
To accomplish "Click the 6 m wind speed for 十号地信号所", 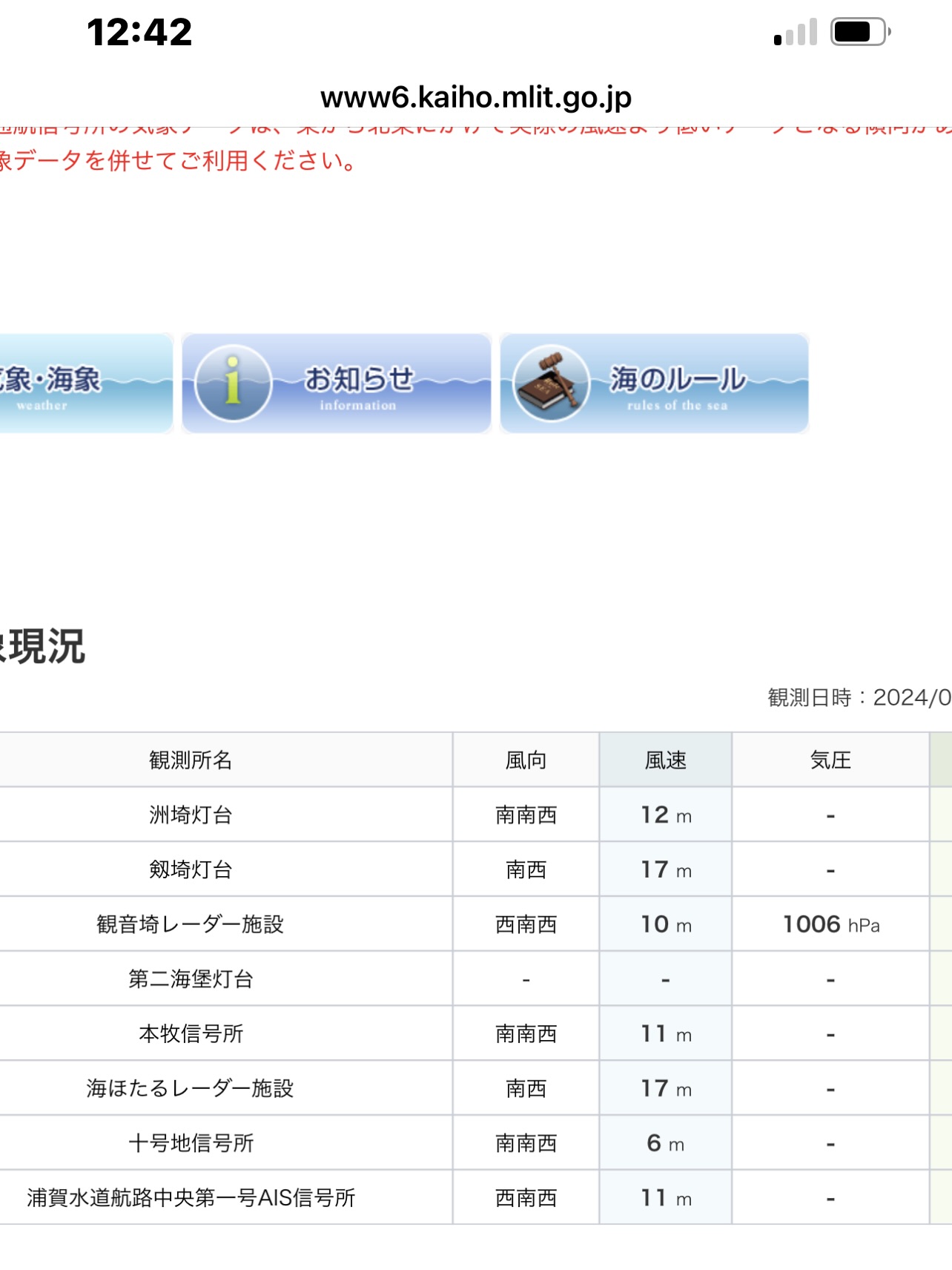I will point(665,1143).
